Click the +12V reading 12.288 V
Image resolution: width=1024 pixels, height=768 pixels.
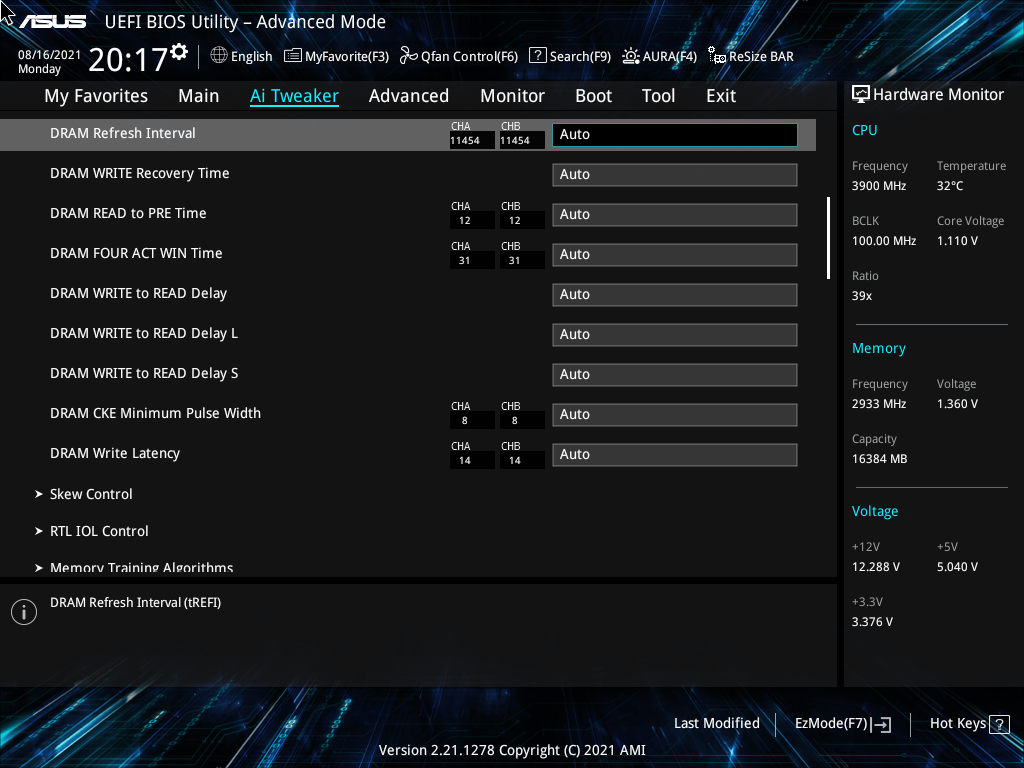coord(875,567)
